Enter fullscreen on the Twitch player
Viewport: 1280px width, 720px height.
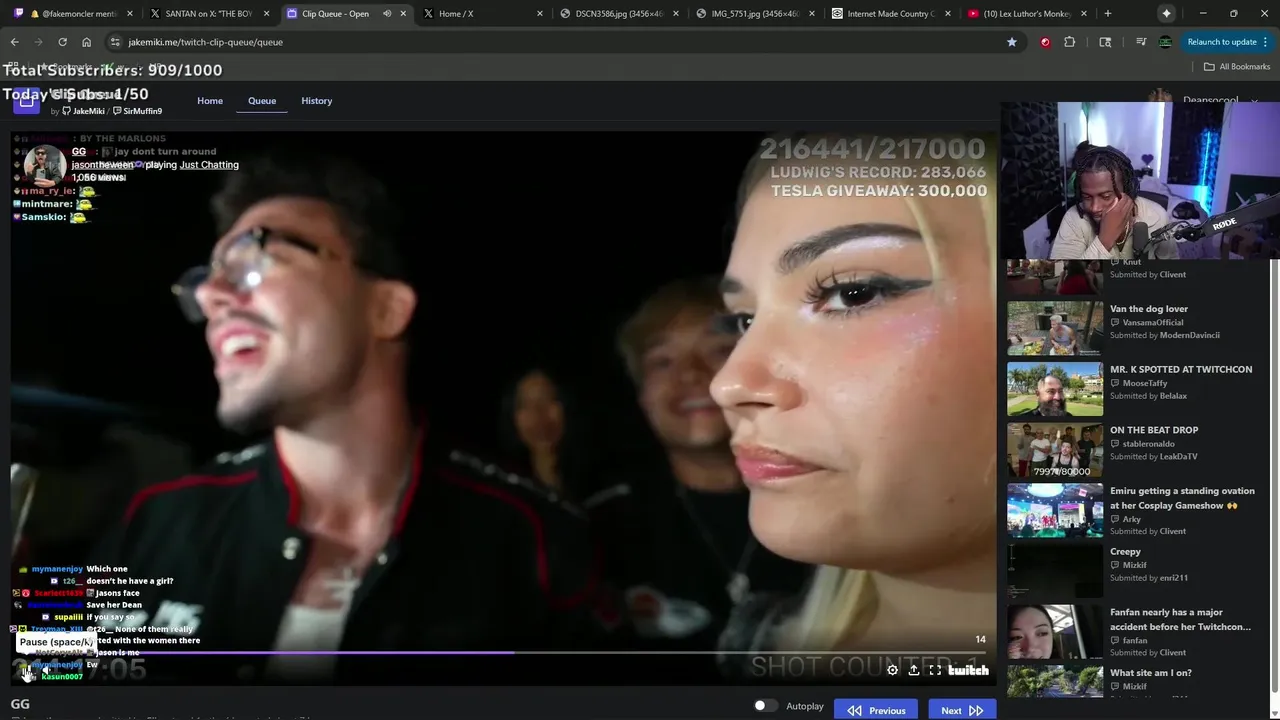(935, 670)
